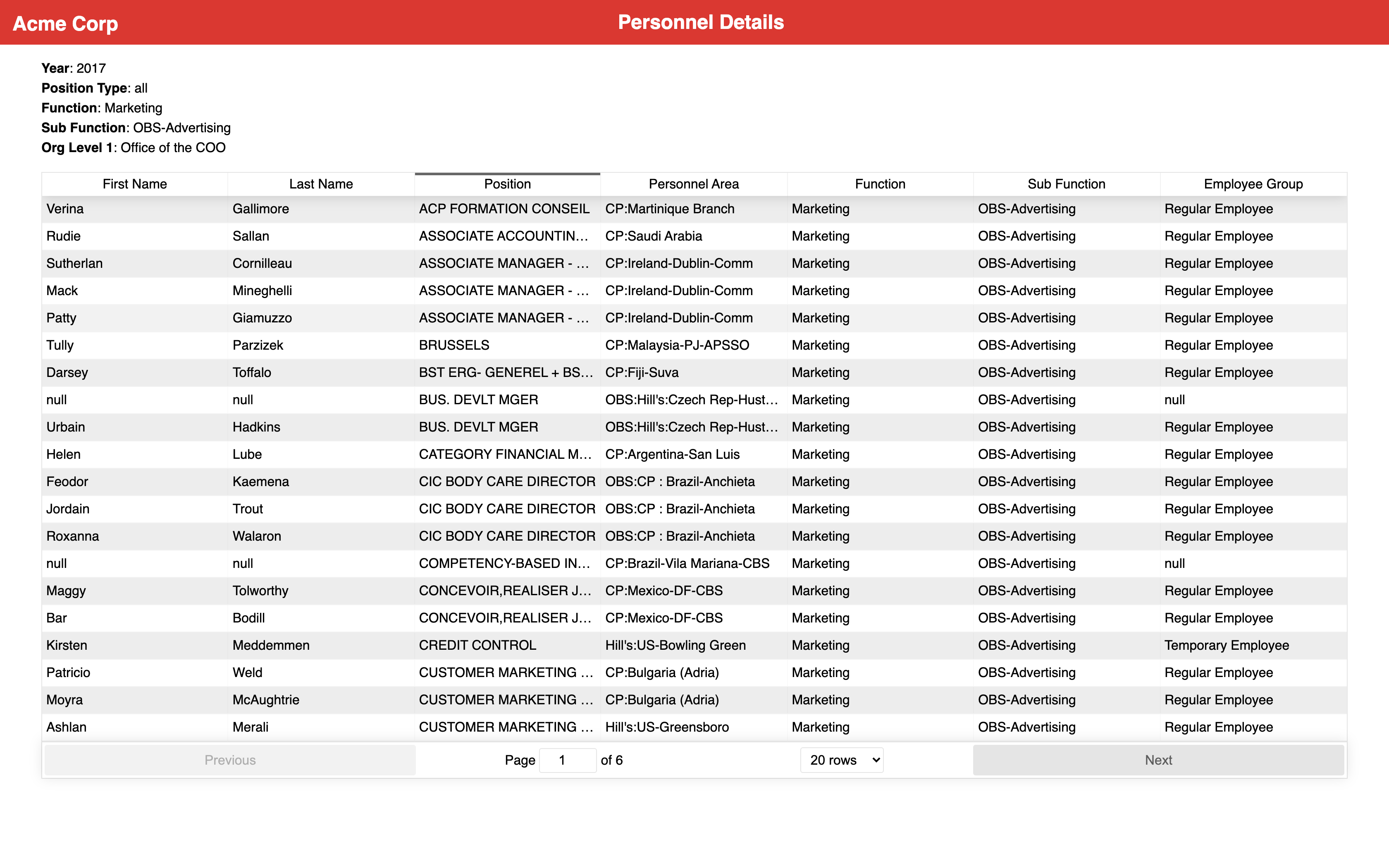Click the Position column header
The image size is (1389, 868).
(507, 184)
